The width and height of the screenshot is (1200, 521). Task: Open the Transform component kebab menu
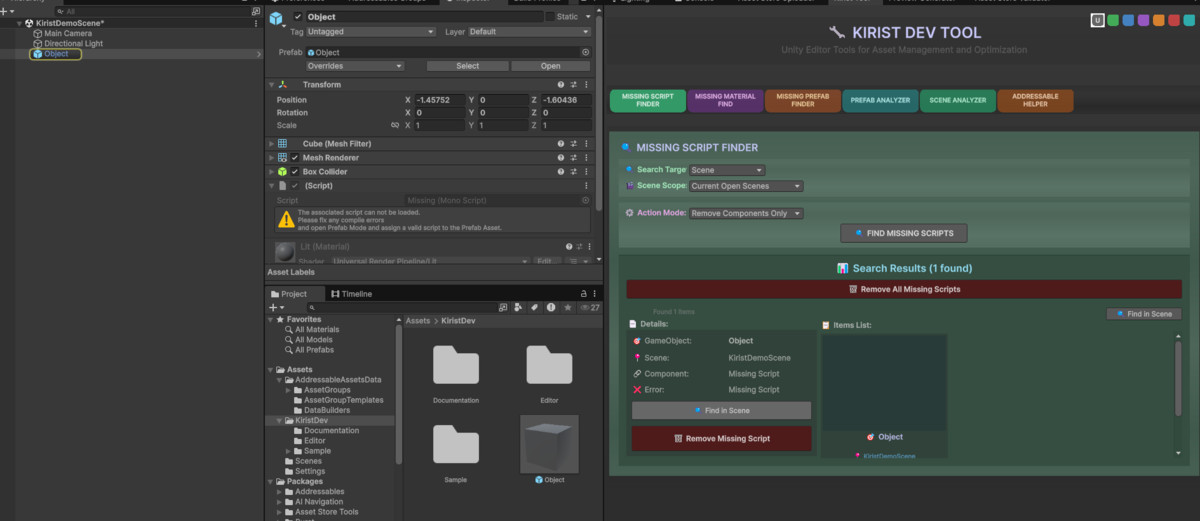coord(586,85)
